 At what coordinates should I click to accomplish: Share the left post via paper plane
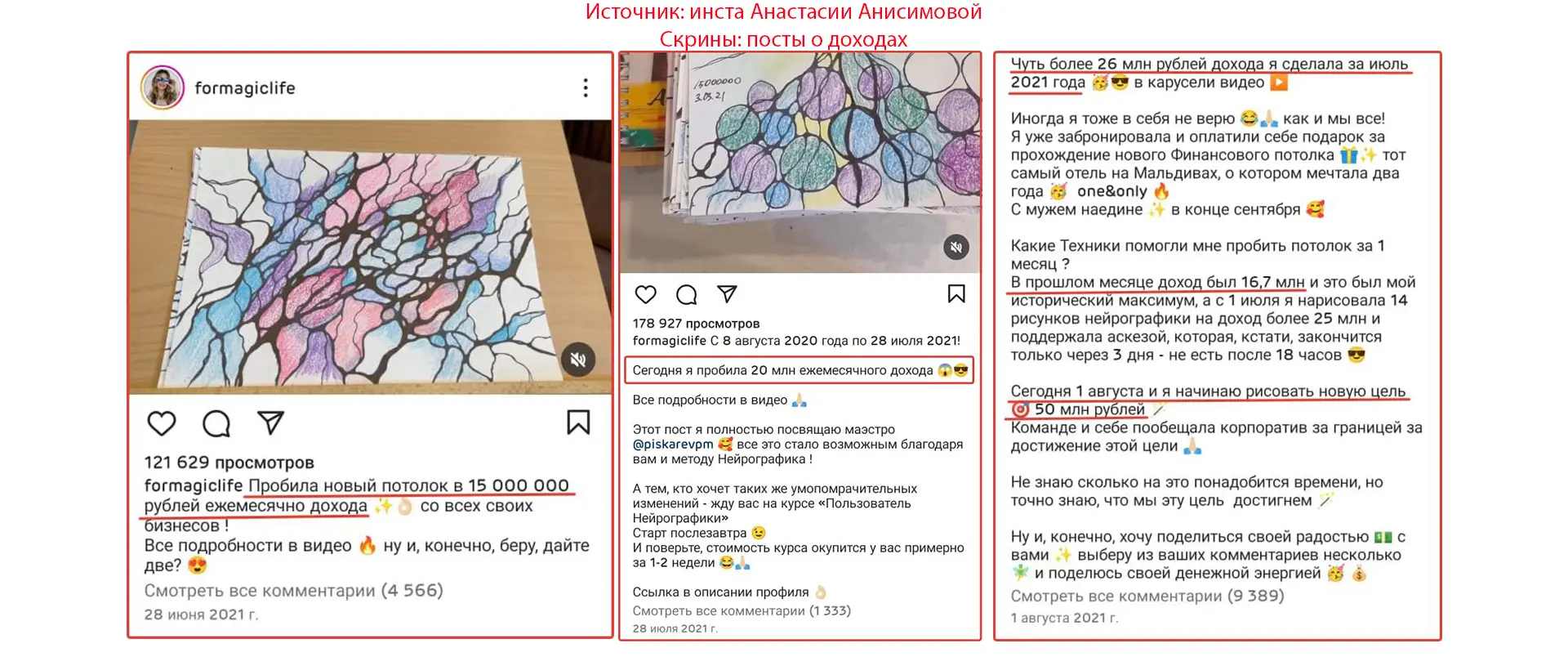pos(270,422)
